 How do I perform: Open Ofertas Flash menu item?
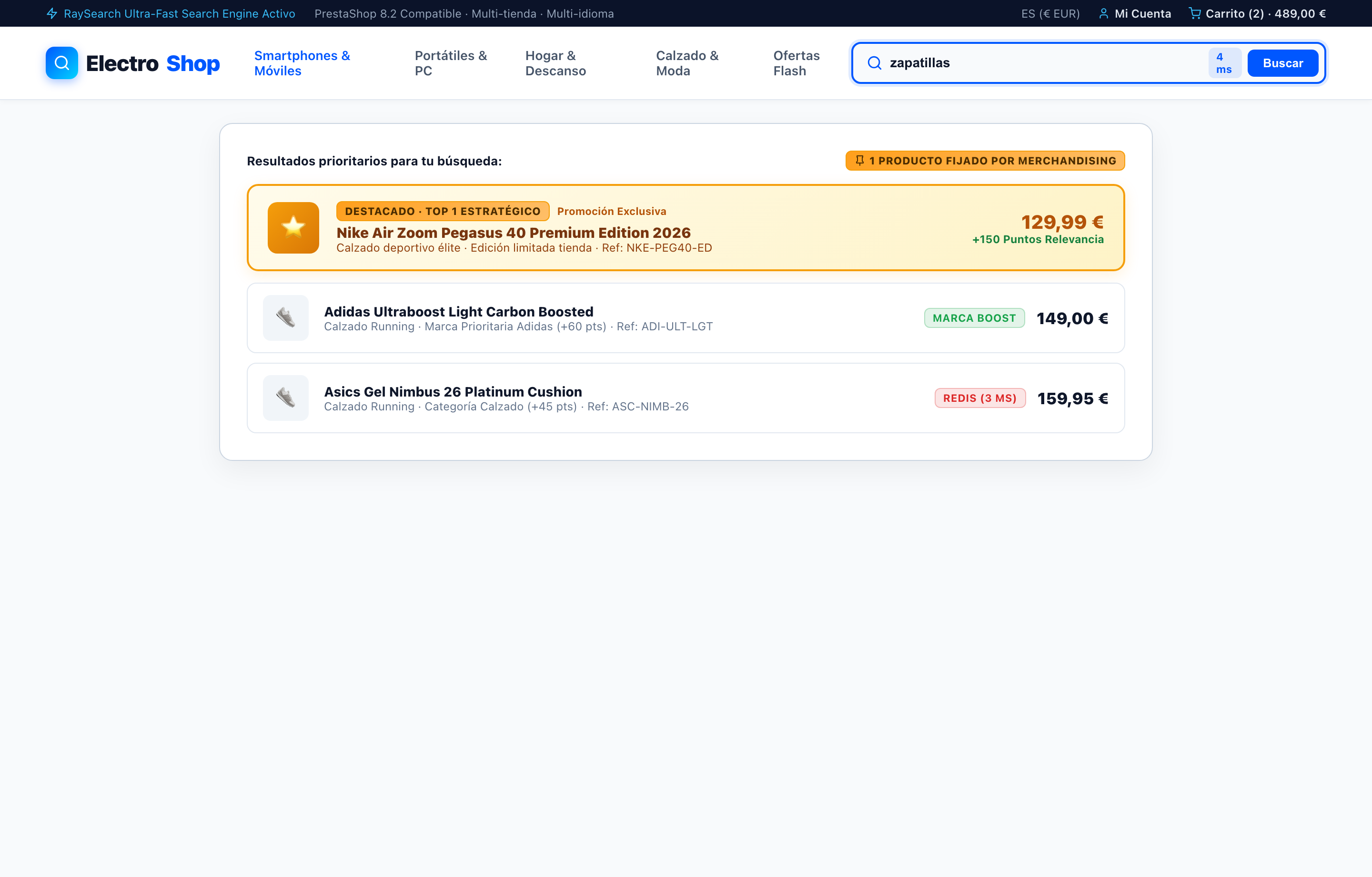point(797,63)
